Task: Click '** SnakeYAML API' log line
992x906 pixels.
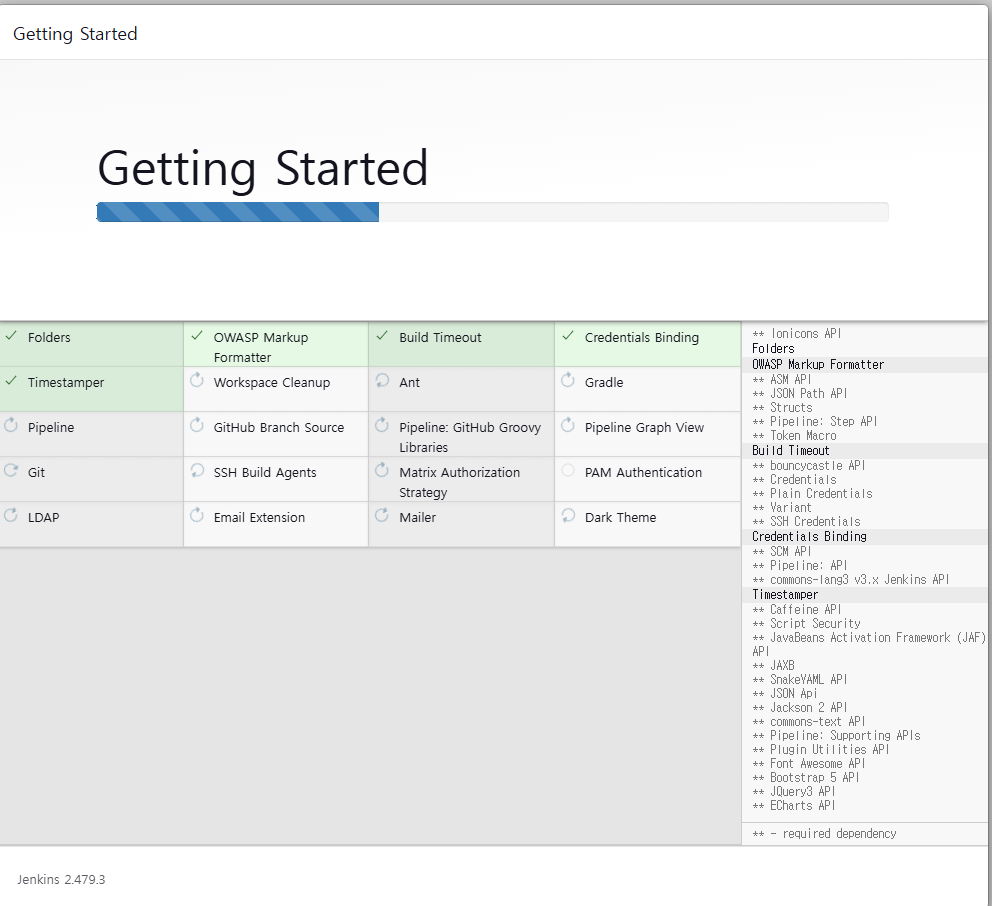Action: tap(800, 680)
